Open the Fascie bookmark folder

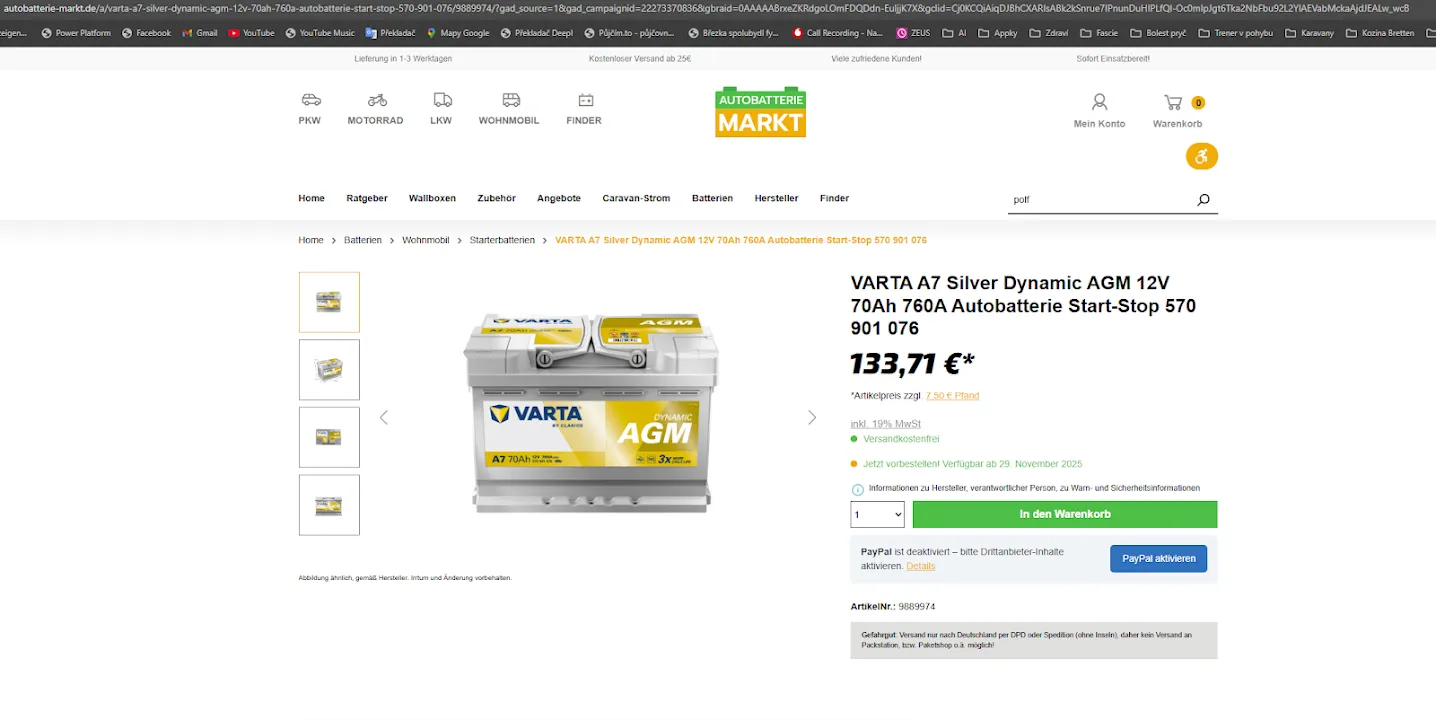[1098, 33]
